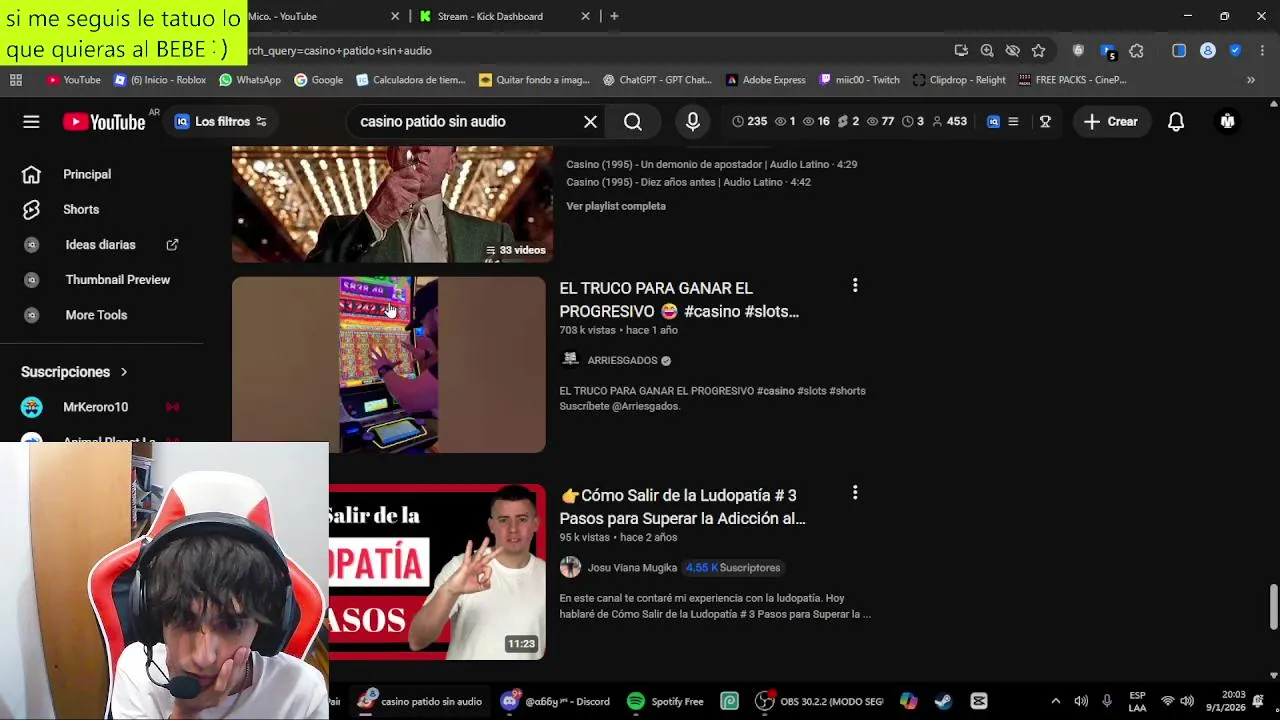The image size is (1280, 720).
Task: Open the ChatGPT bookmark
Action: [x=657, y=80]
